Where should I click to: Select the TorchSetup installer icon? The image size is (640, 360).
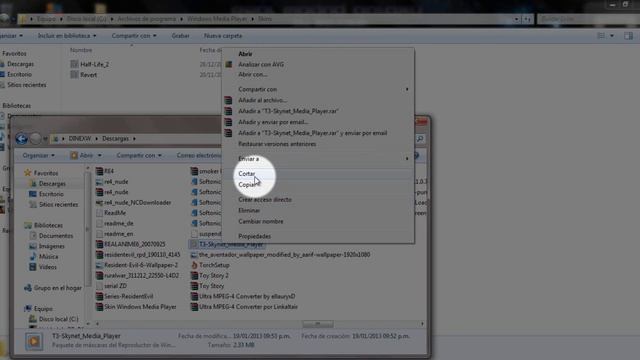(x=195, y=265)
